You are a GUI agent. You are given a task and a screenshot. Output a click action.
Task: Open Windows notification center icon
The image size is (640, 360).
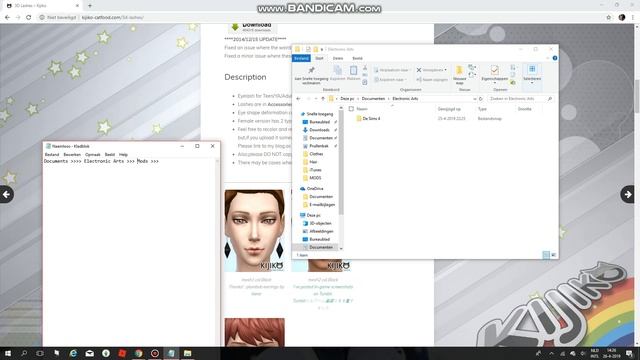[629, 353]
